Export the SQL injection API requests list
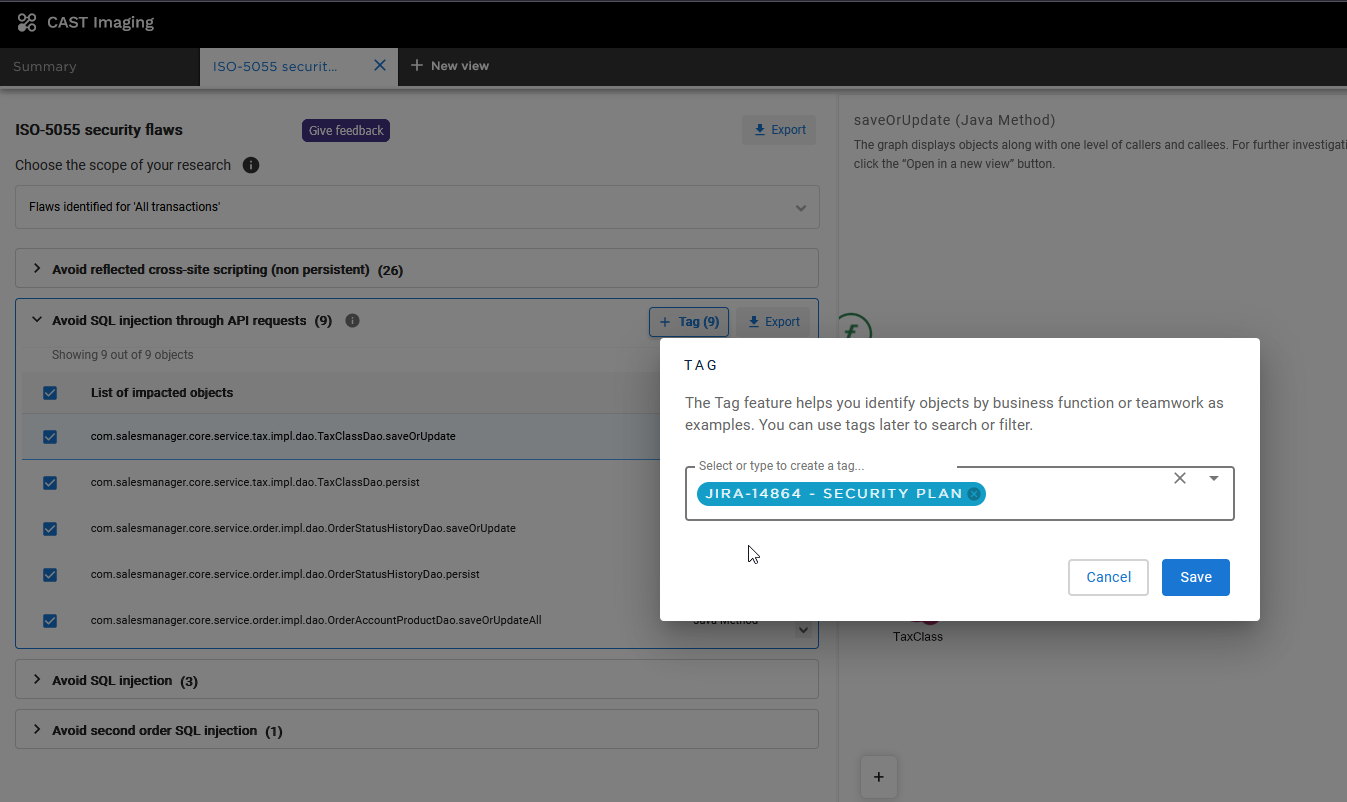The height and width of the screenshot is (802, 1347). [x=774, y=322]
